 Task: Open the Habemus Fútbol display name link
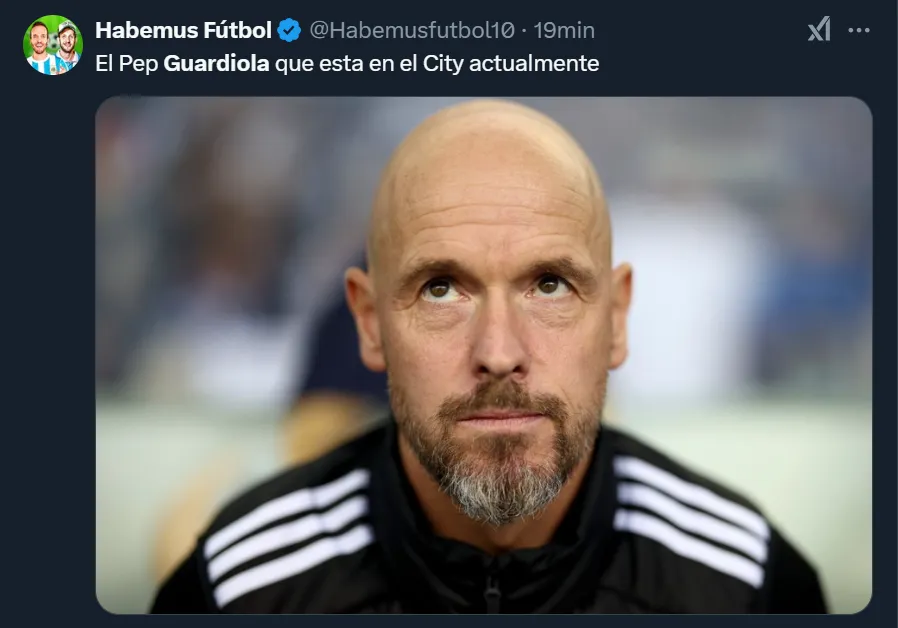tap(183, 30)
